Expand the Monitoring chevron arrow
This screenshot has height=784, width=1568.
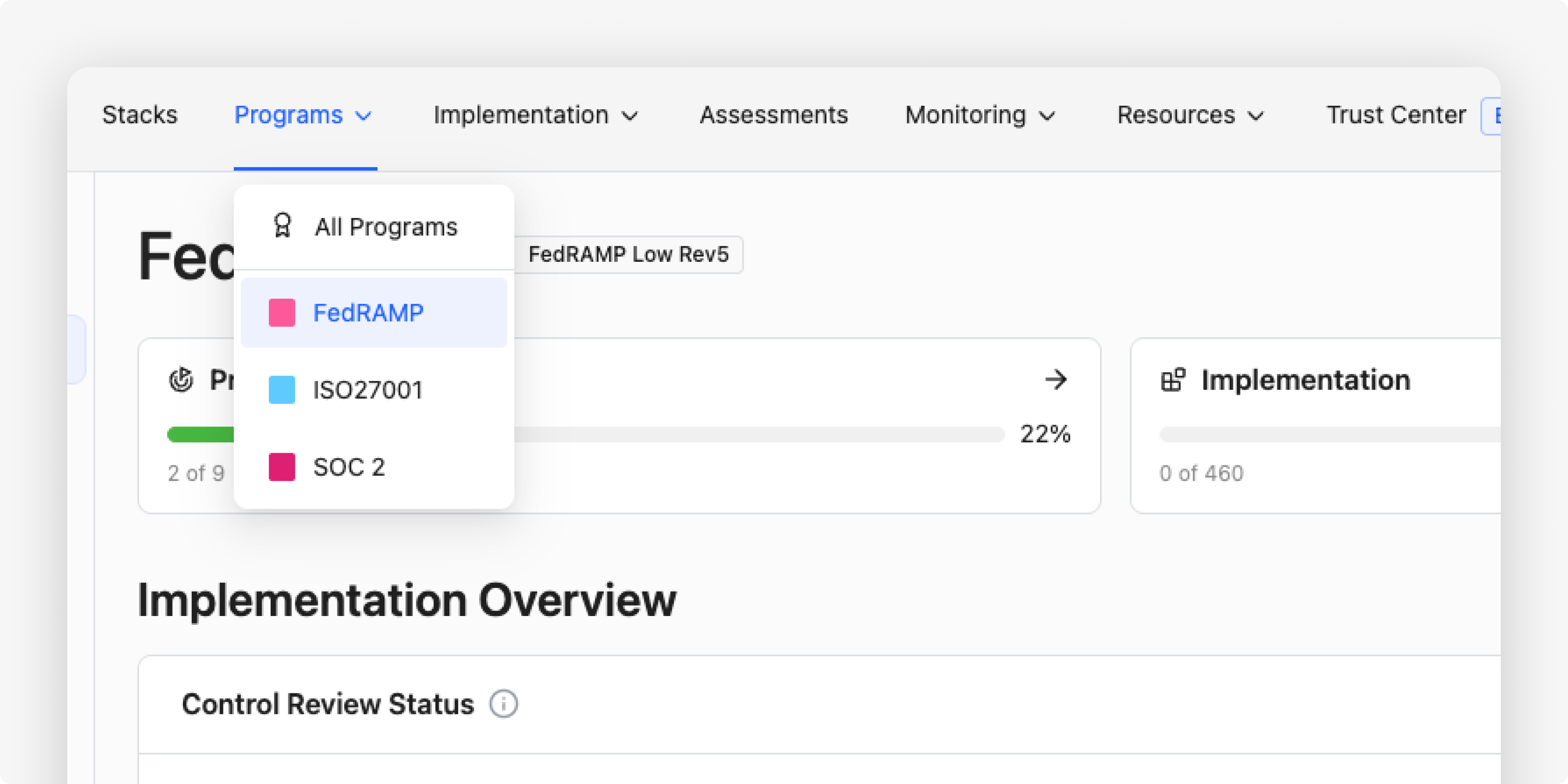[1047, 116]
